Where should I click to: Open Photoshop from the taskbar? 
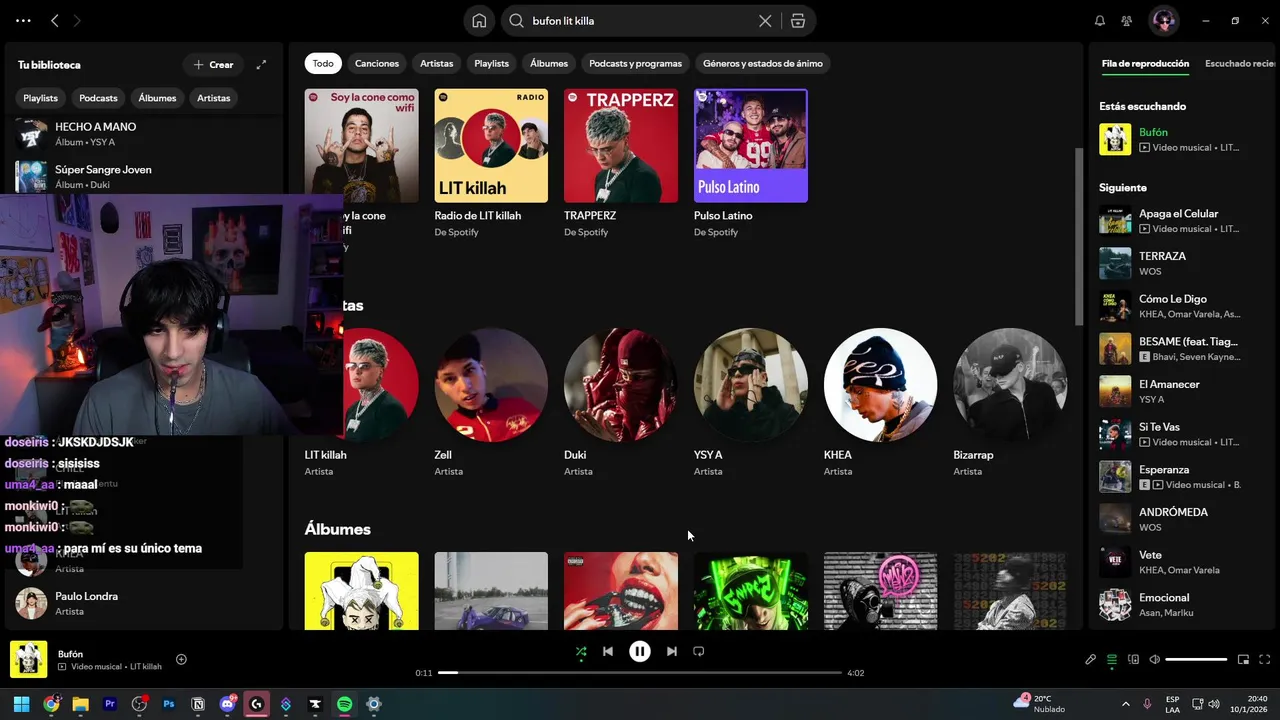[x=169, y=704]
